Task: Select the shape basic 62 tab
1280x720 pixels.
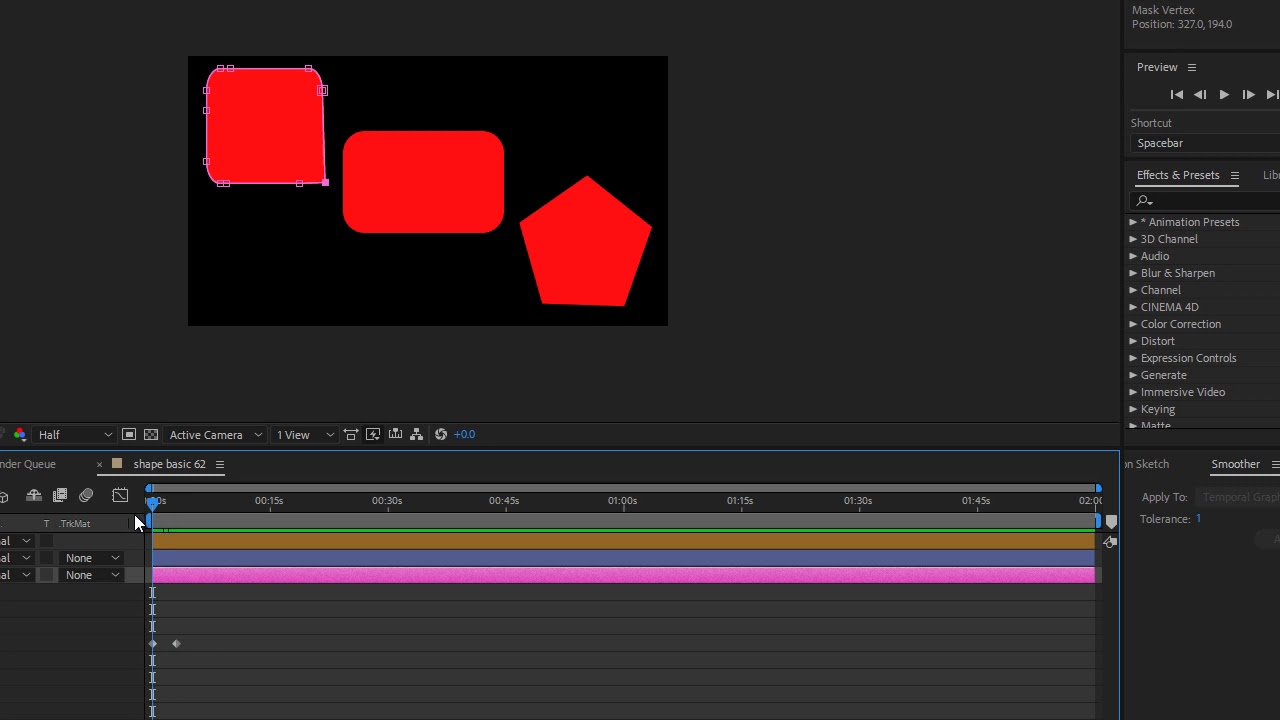Action: point(169,464)
